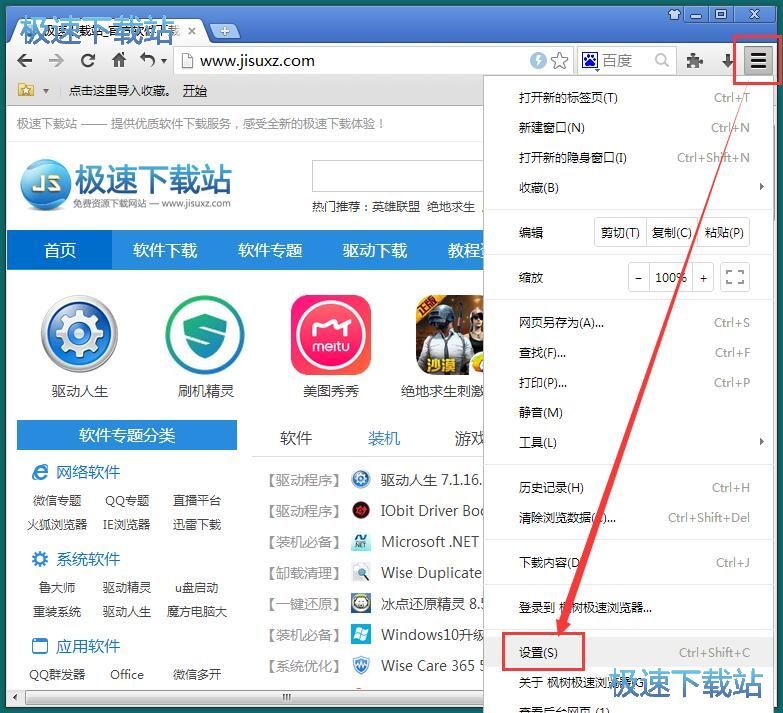783x713 pixels.
Task: Click the 应用软件 category link
Action: point(88,646)
